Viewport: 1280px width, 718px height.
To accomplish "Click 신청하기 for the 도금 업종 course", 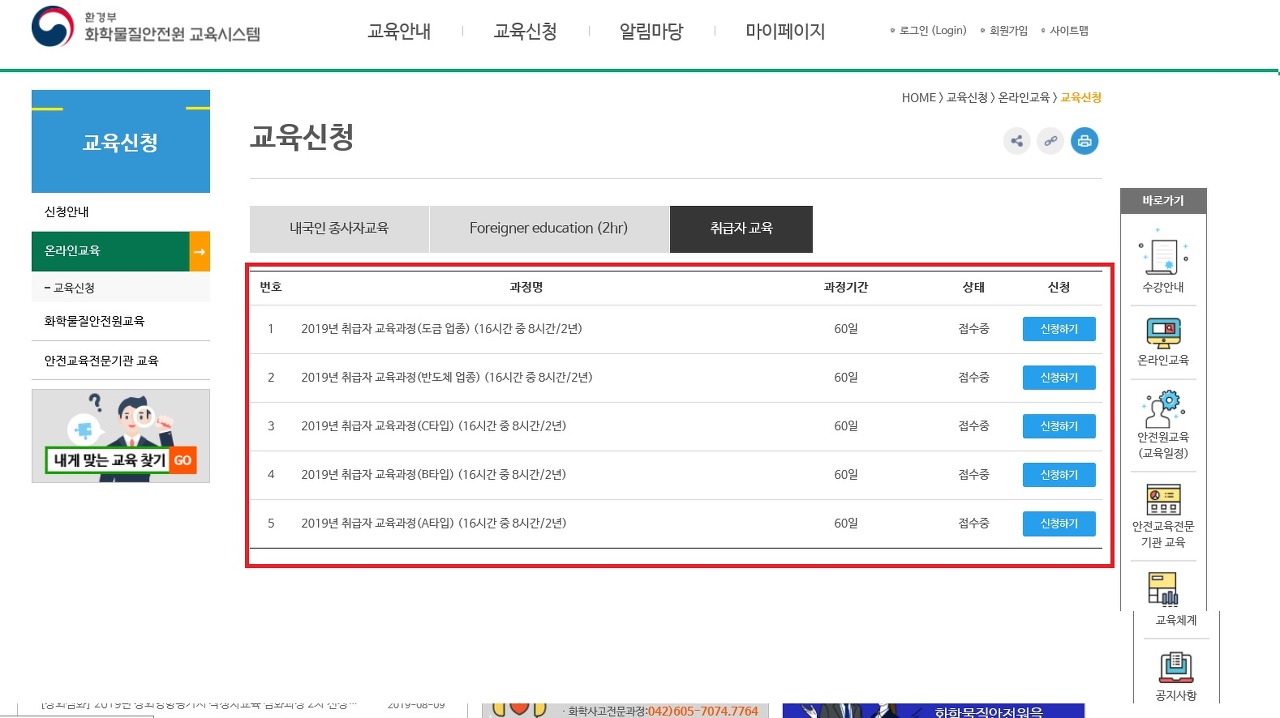I will click(x=1059, y=328).
